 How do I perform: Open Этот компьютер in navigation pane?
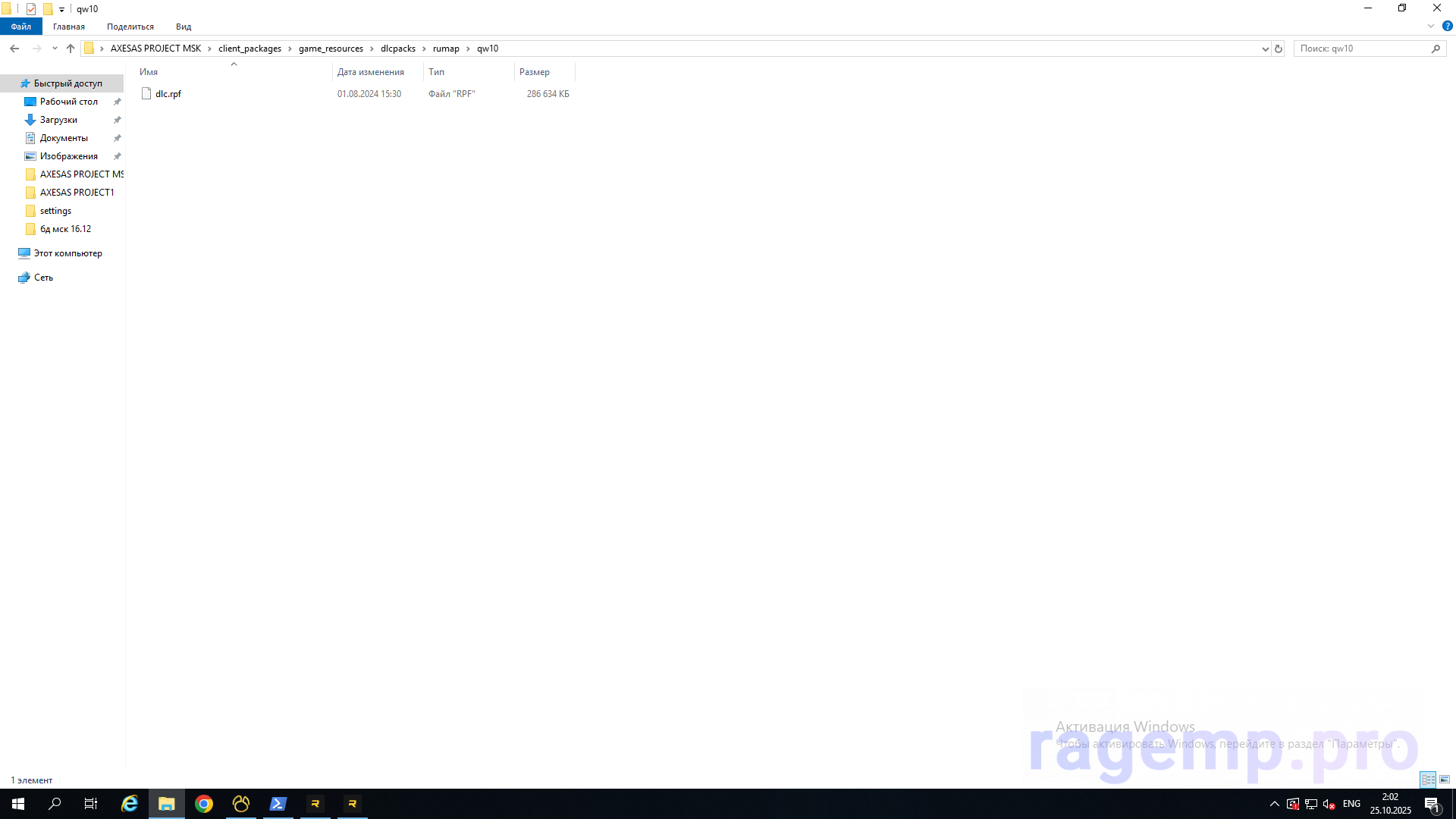[67, 253]
